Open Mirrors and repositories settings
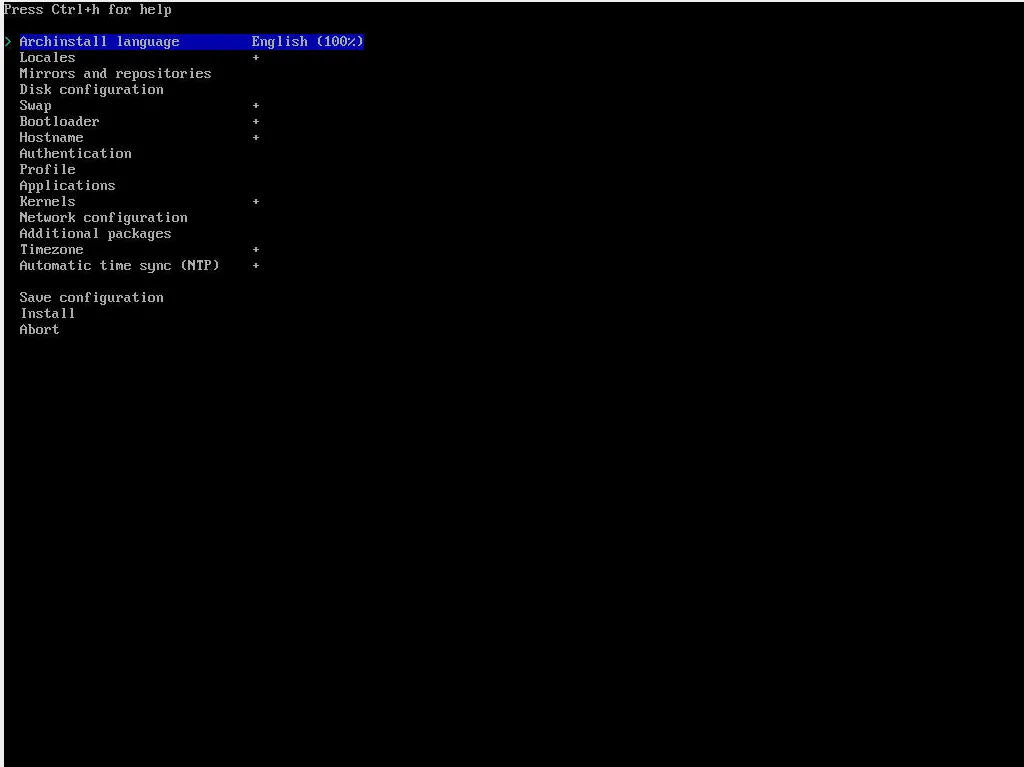The image size is (1024, 767). [115, 74]
